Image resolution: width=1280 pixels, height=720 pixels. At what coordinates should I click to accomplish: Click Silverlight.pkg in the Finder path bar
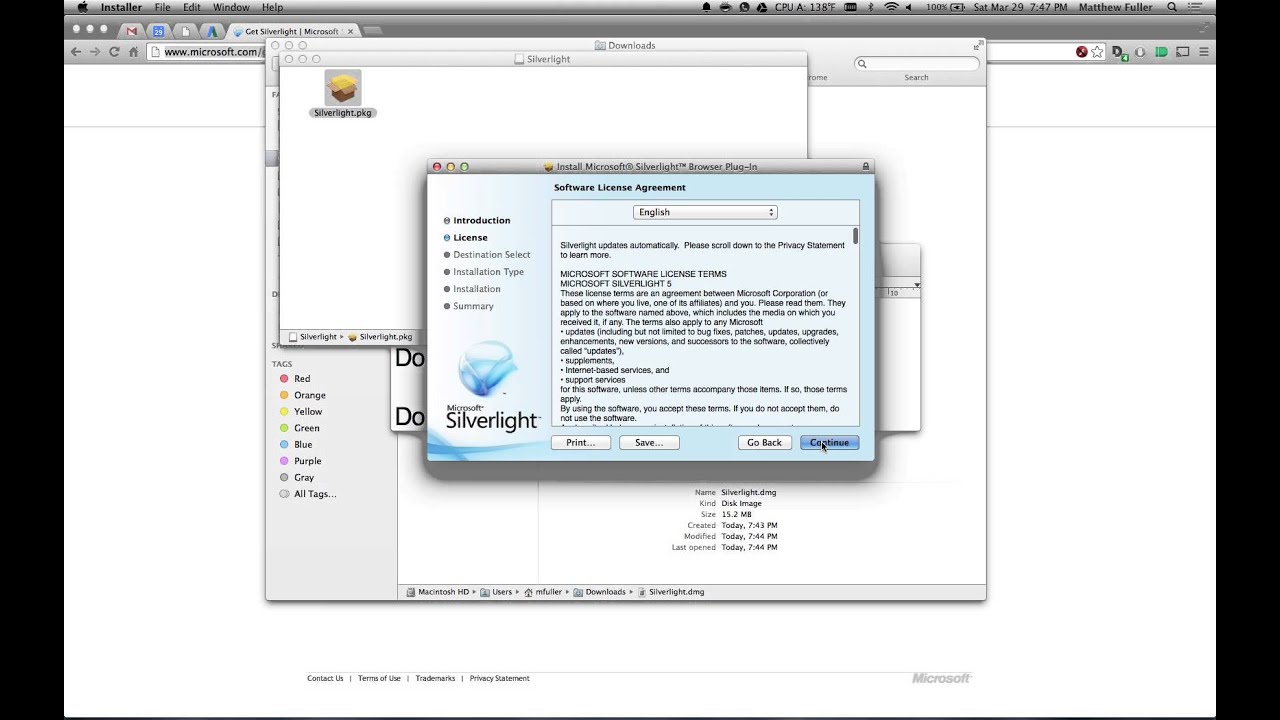tap(380, 337)
